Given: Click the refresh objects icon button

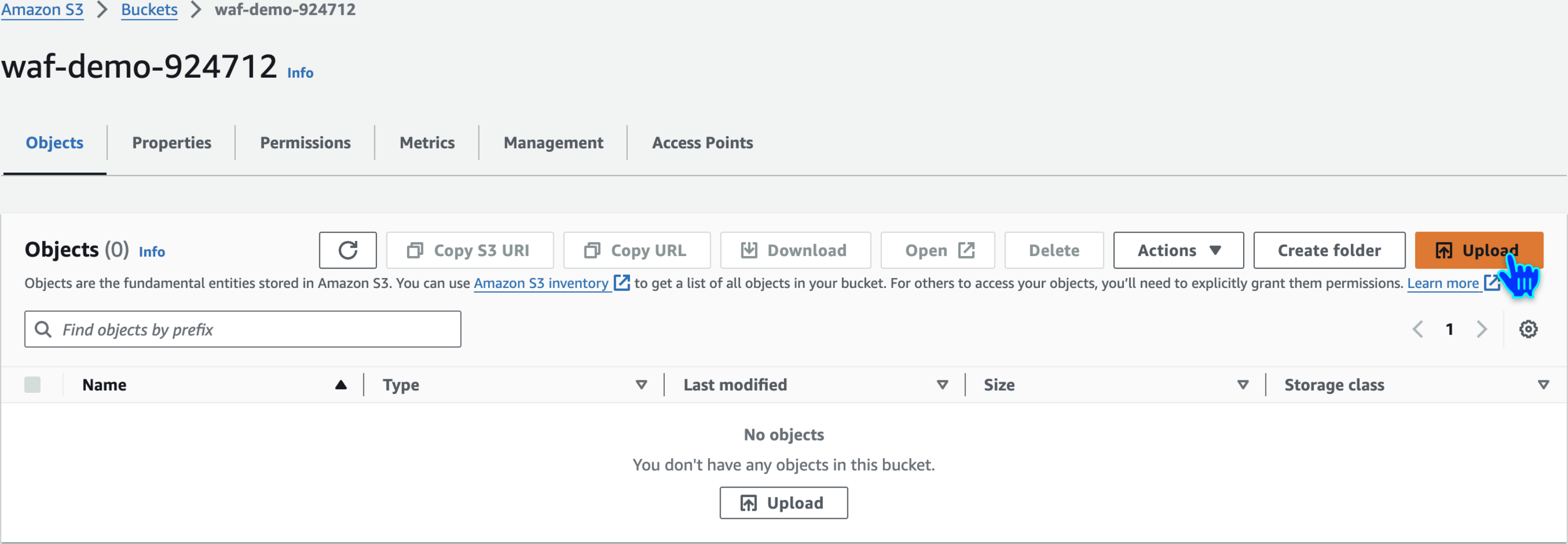Looking at the screenshot, I should [347, 250].
